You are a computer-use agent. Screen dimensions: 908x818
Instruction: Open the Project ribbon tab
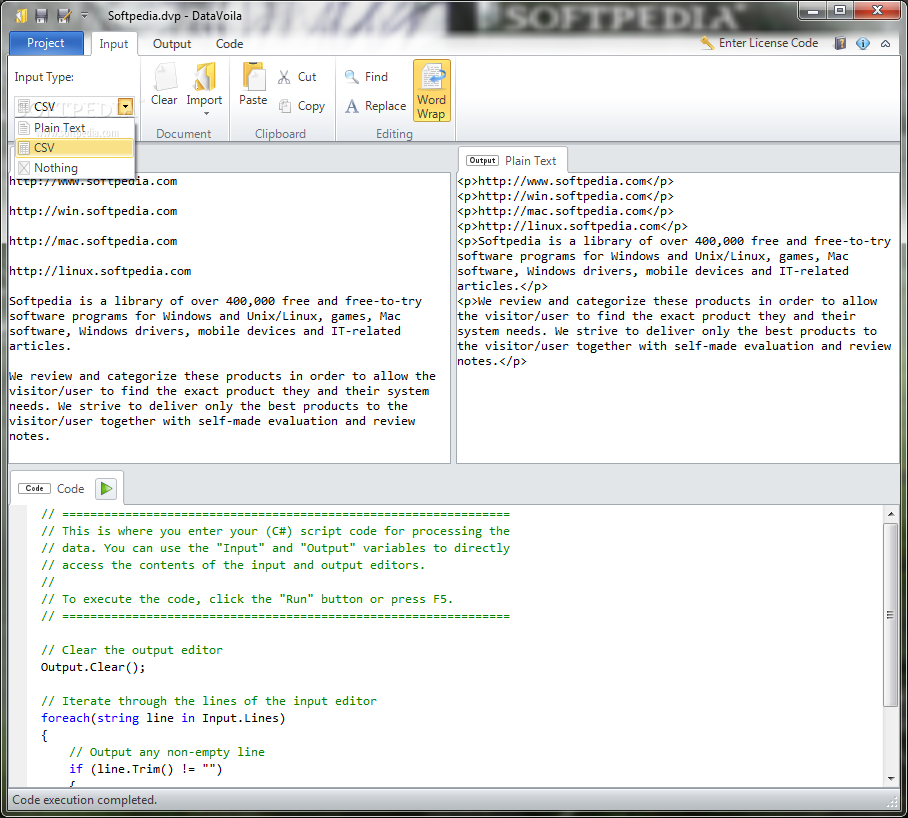46,43
